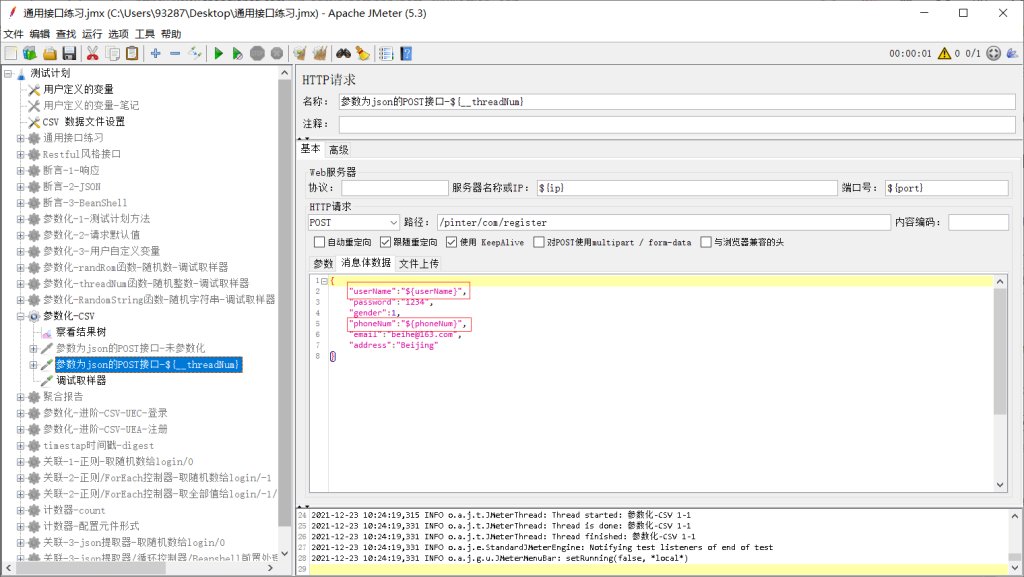This screenshot has width=1024, height=577.
Task: Expand 参数为json的POST接口-未参数化 node
Action: click(33, 349)
